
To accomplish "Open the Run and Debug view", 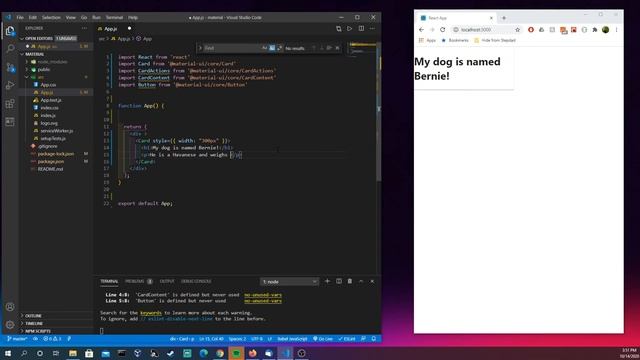I will tap(10, 85).
